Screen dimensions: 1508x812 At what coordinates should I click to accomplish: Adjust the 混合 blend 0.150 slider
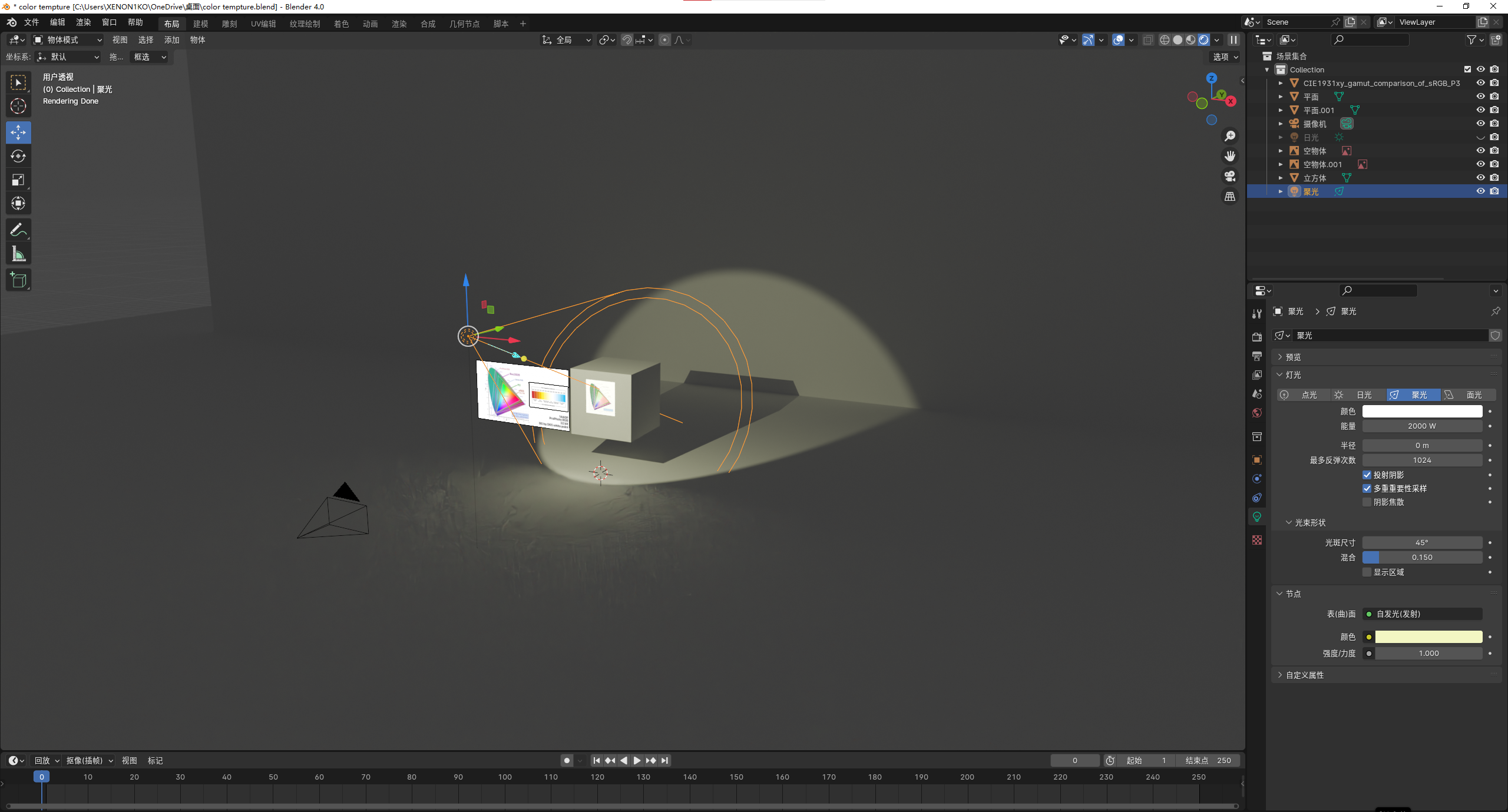click(1422, 558)
